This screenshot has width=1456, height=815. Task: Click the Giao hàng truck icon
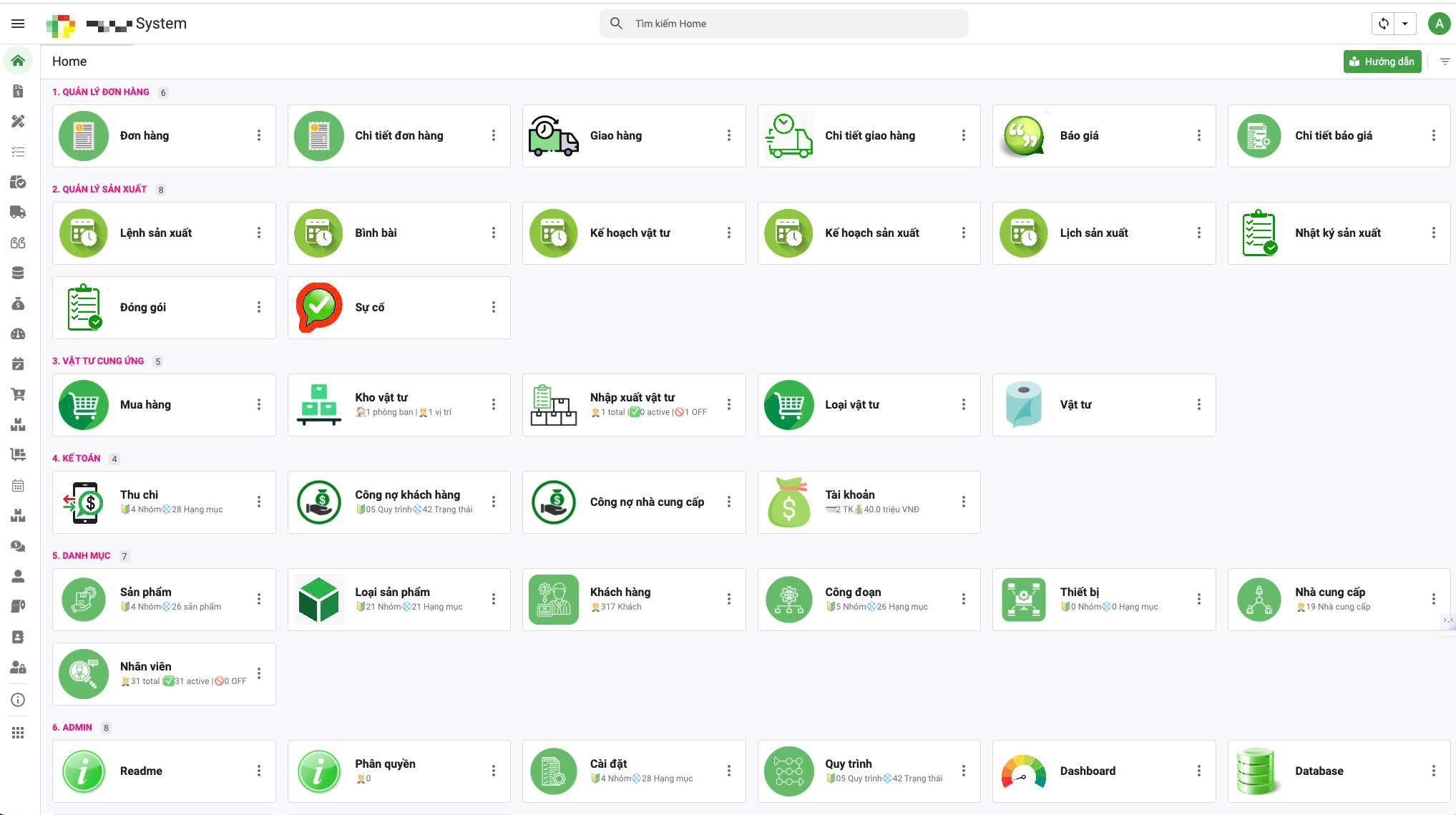click(x=553, y=136)
